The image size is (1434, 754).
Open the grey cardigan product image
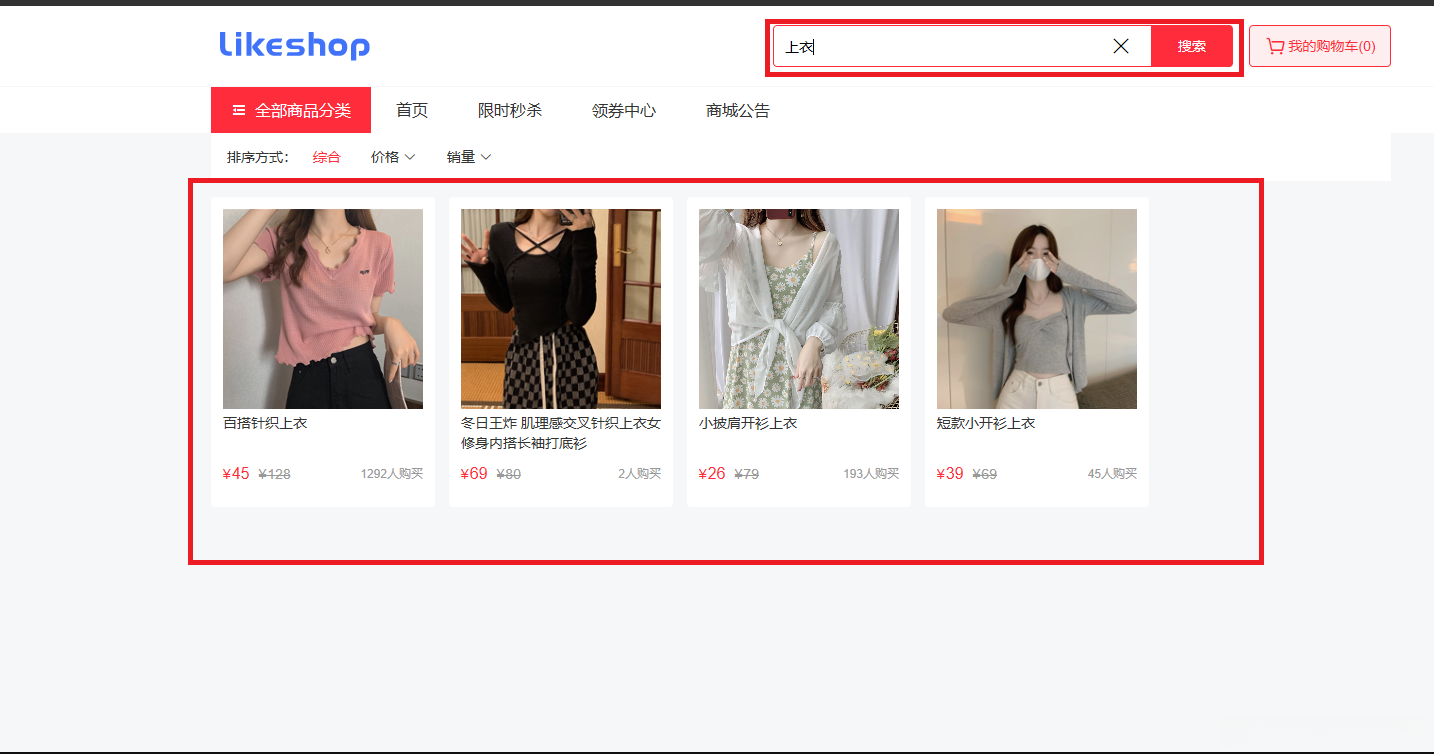(x=1037, y=309)
